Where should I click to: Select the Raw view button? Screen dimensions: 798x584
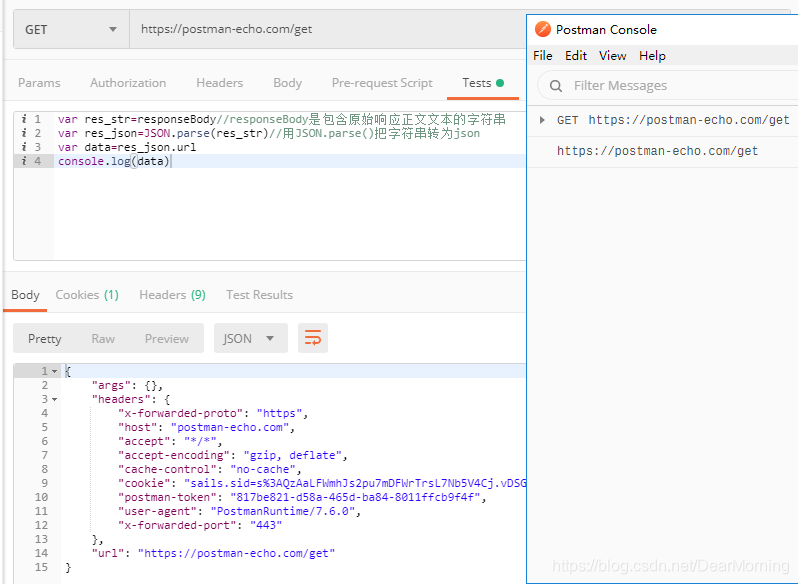(103, 339)
